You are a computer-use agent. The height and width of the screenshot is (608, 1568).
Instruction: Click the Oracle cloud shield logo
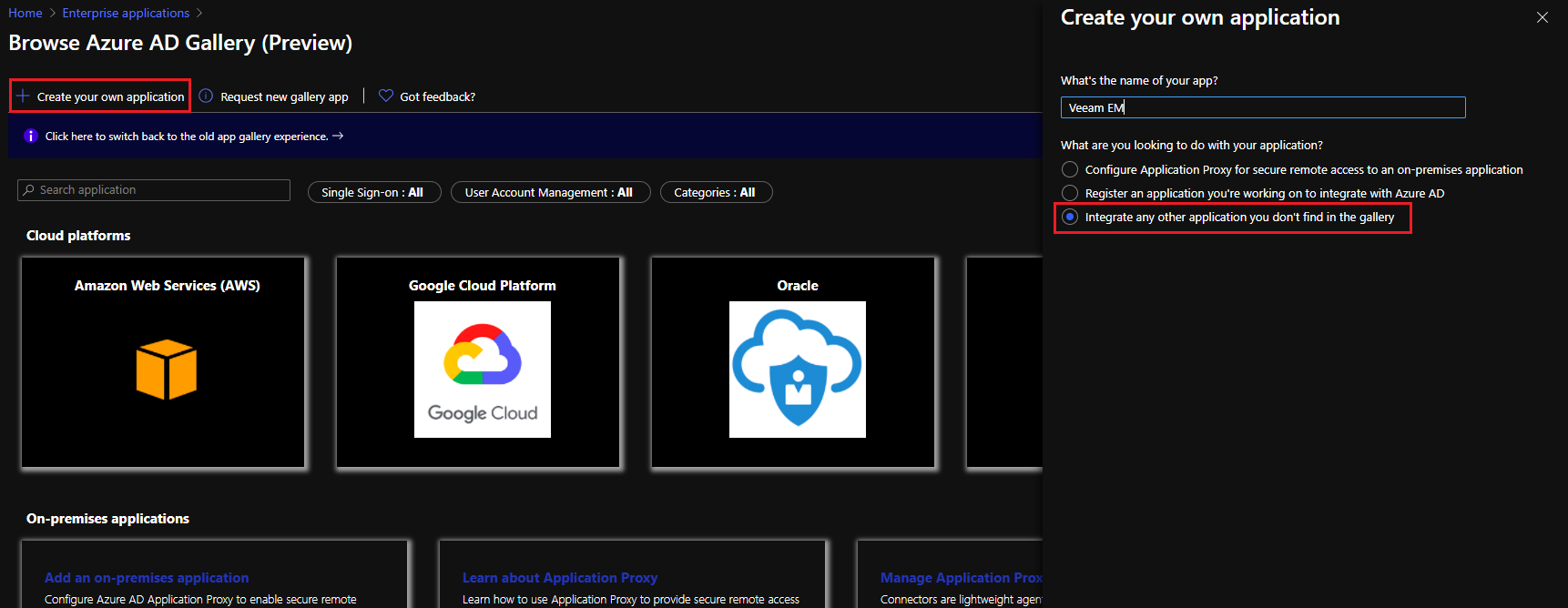(798, 370)
